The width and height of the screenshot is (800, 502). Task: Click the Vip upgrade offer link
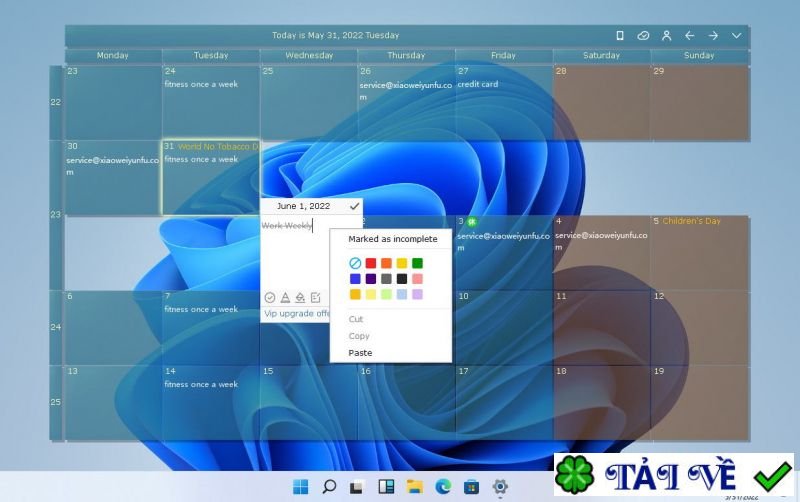click(x=296, y=313)
